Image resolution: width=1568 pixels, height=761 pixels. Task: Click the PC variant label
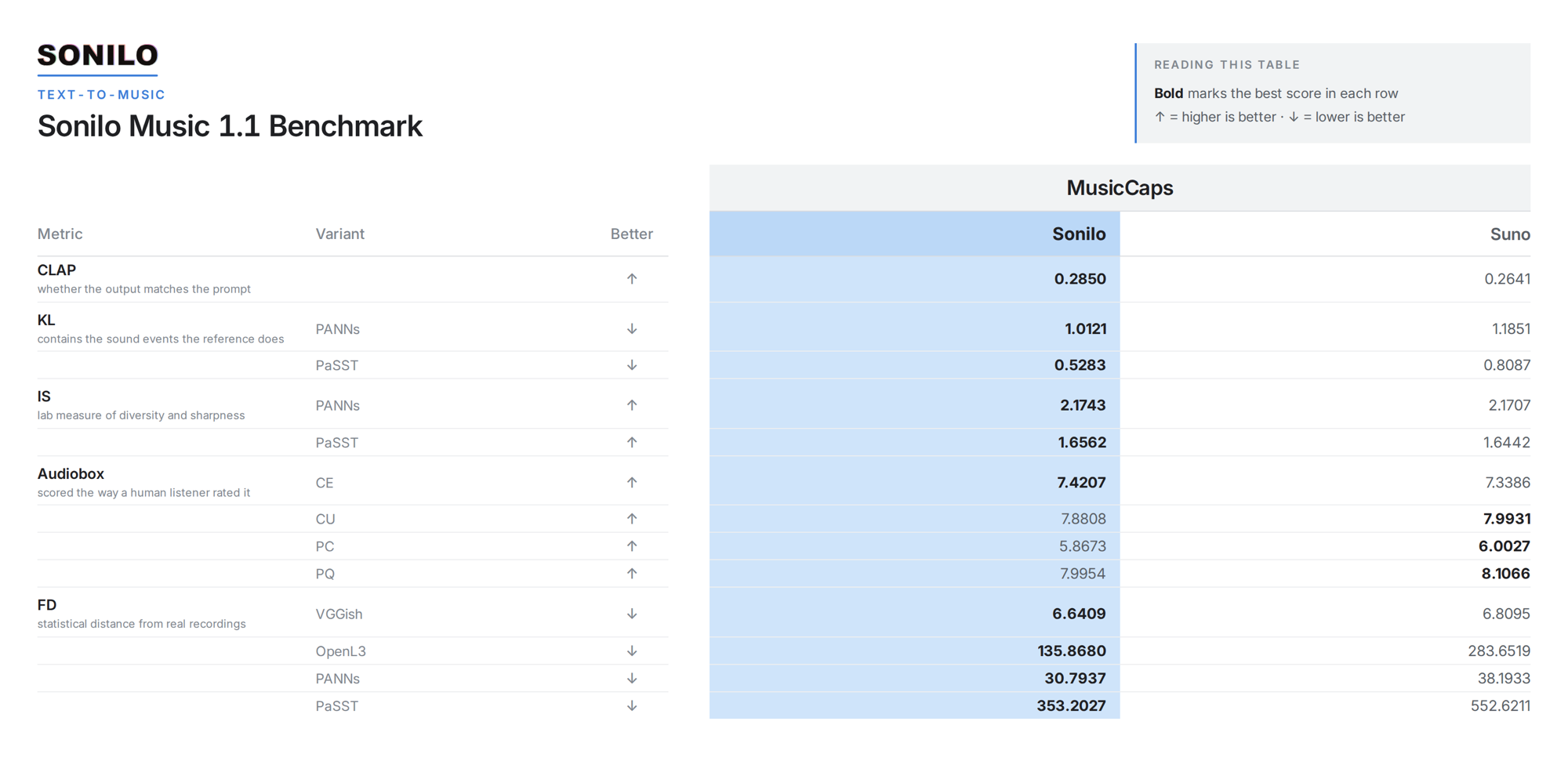[x=325, y=546]
